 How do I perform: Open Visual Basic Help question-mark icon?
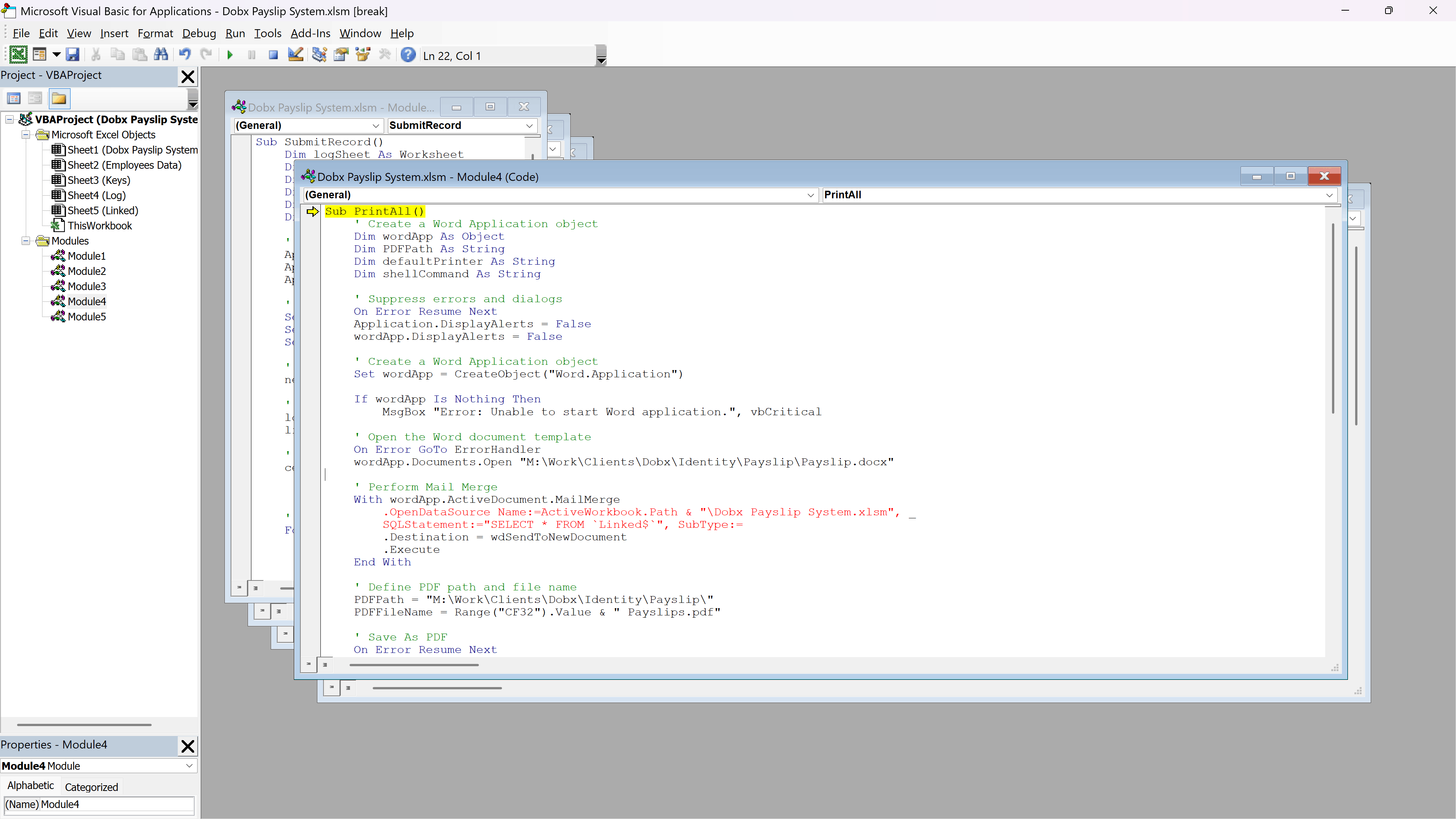(408, 55)
